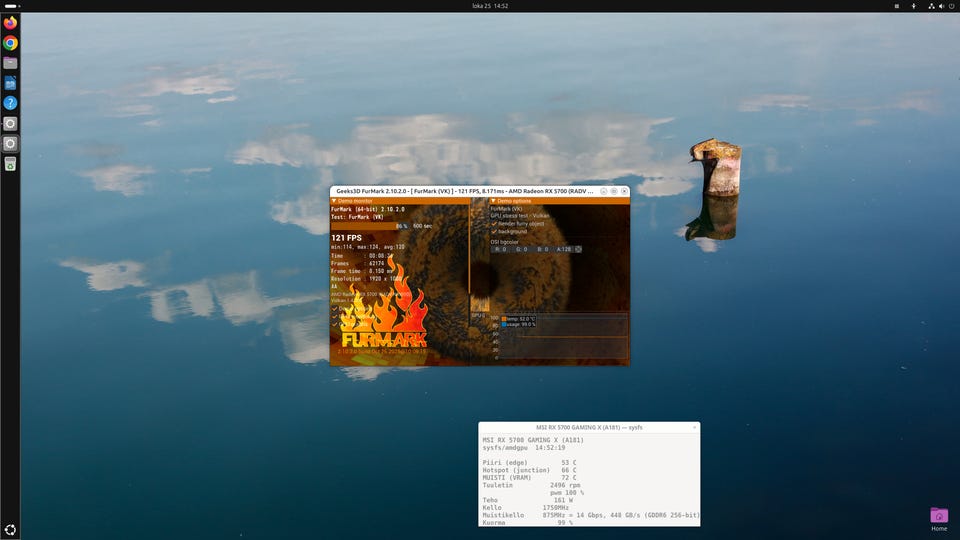The width and height of the screenshot is (960, 540).
Task: Open the Trash icon in the dock
Action: coord(10,163)
